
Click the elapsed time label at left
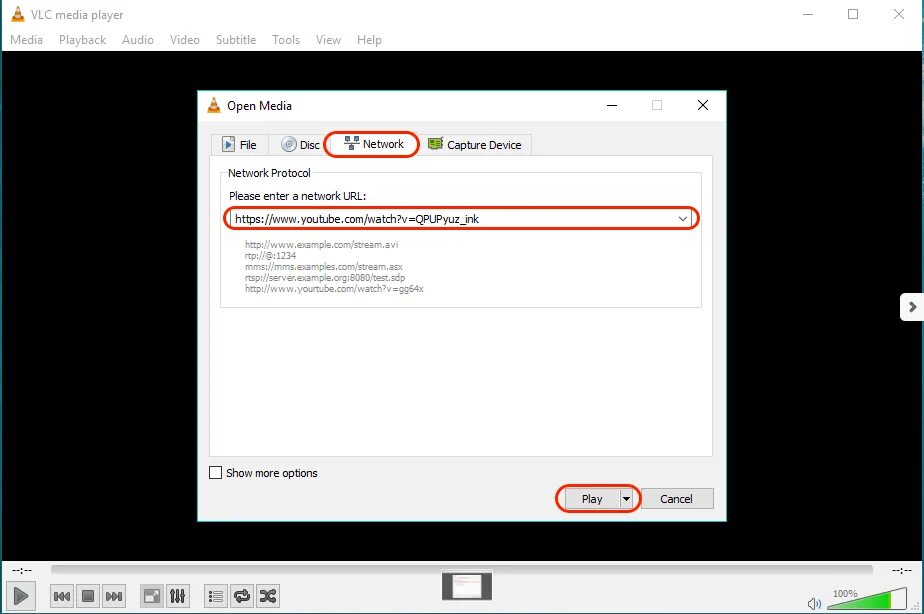(x=22, y=570)
